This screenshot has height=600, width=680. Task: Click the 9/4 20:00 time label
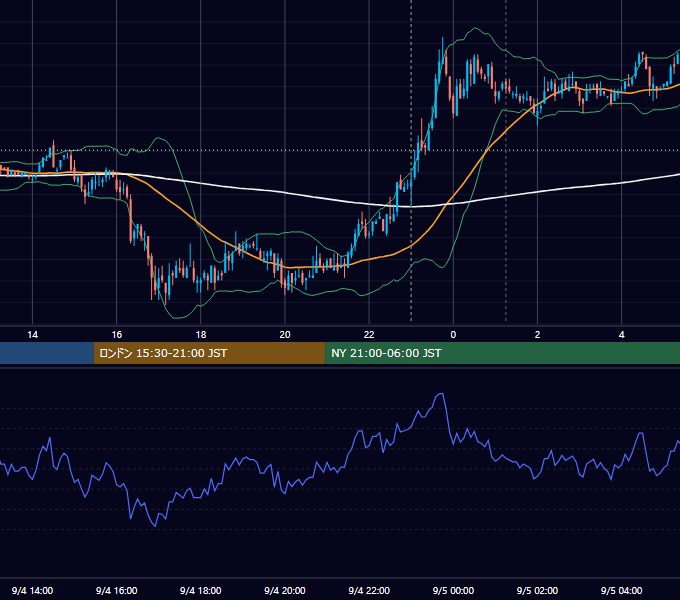(x=285, y=590)
